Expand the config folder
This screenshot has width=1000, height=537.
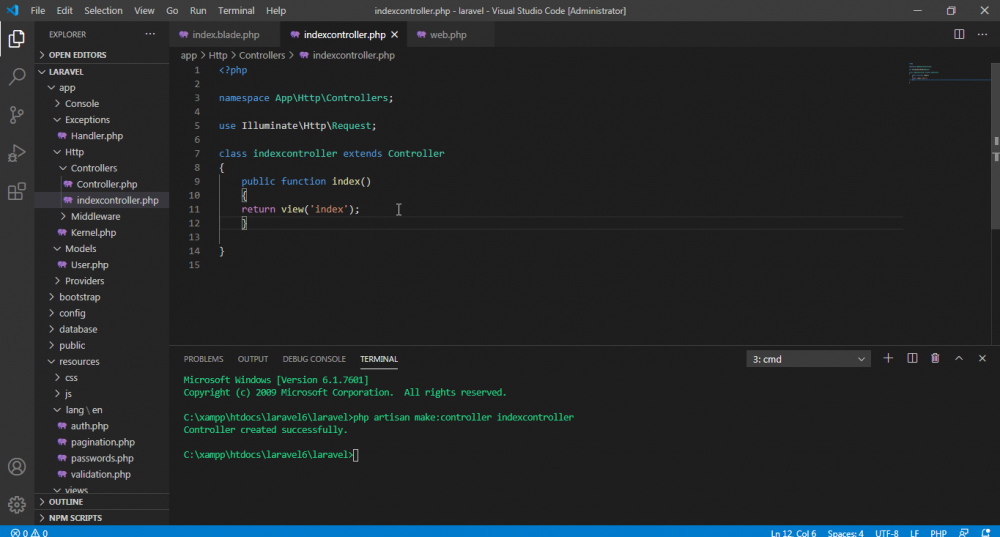point(102,313)
